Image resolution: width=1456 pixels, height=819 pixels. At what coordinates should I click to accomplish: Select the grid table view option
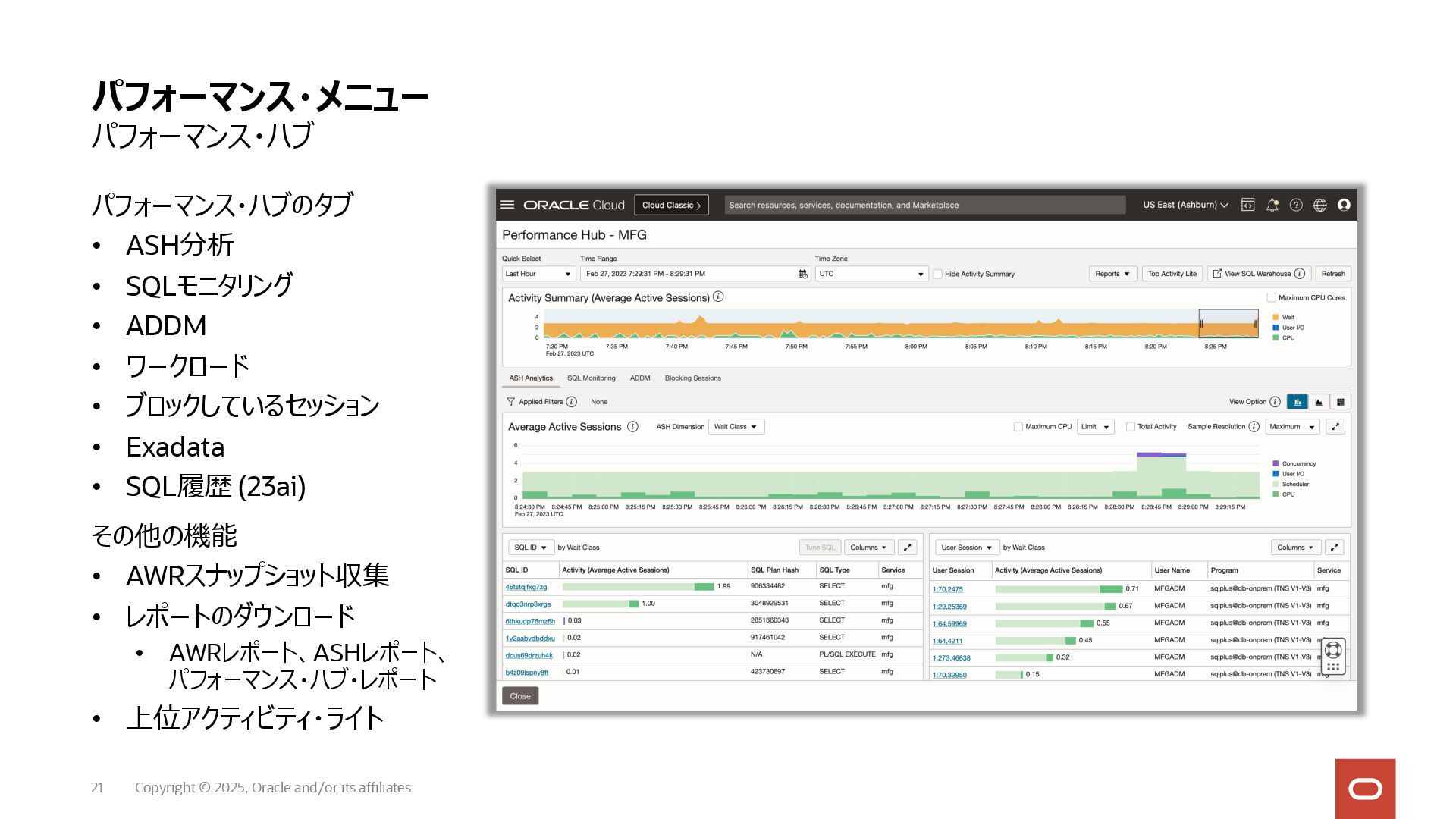1341,402
